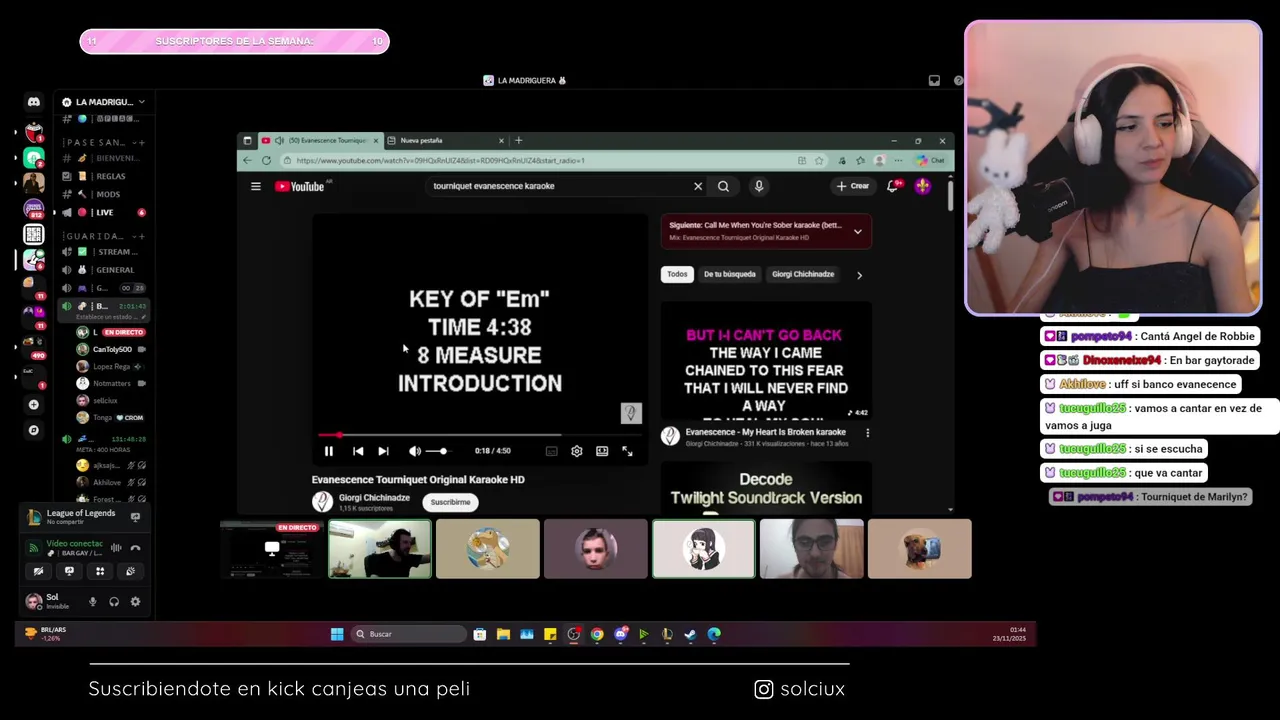Reload the page in the browser
This screenshot has height=720, width=1280.
(266, 160)
